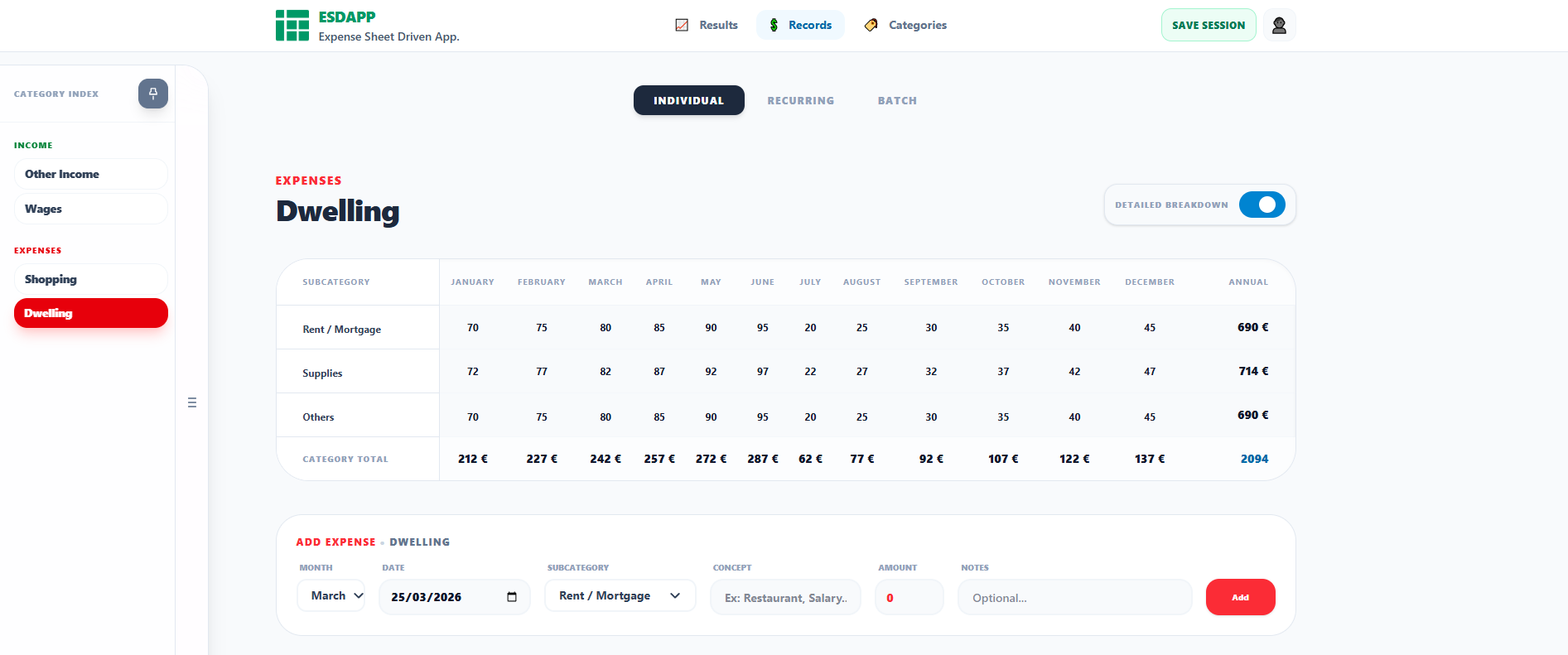Viewport: 1568px width, 655px height.
Task: Select Other Income category
Action: point(91,174)
